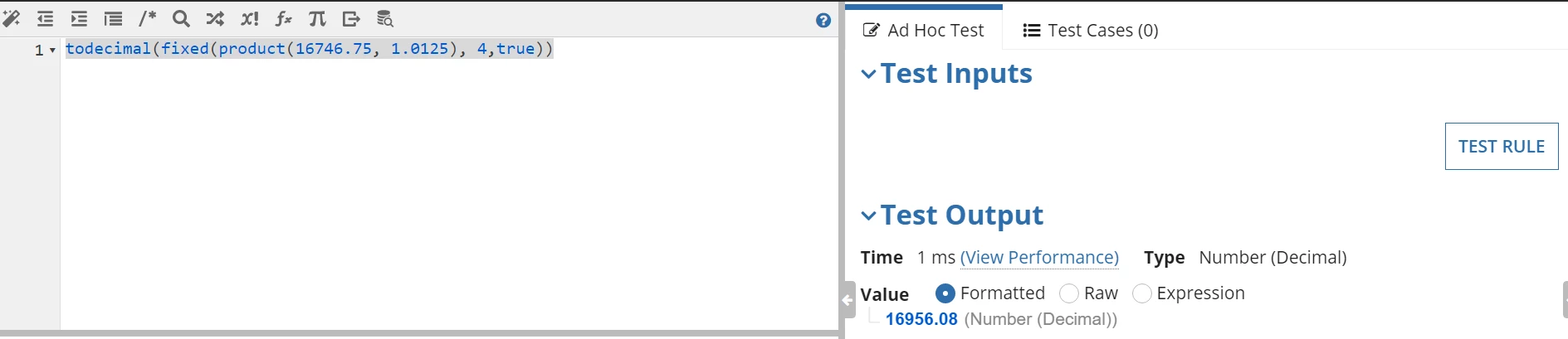Open the View Performance link
This screenshot has height=339, width=1568.
coord(1039,258)
